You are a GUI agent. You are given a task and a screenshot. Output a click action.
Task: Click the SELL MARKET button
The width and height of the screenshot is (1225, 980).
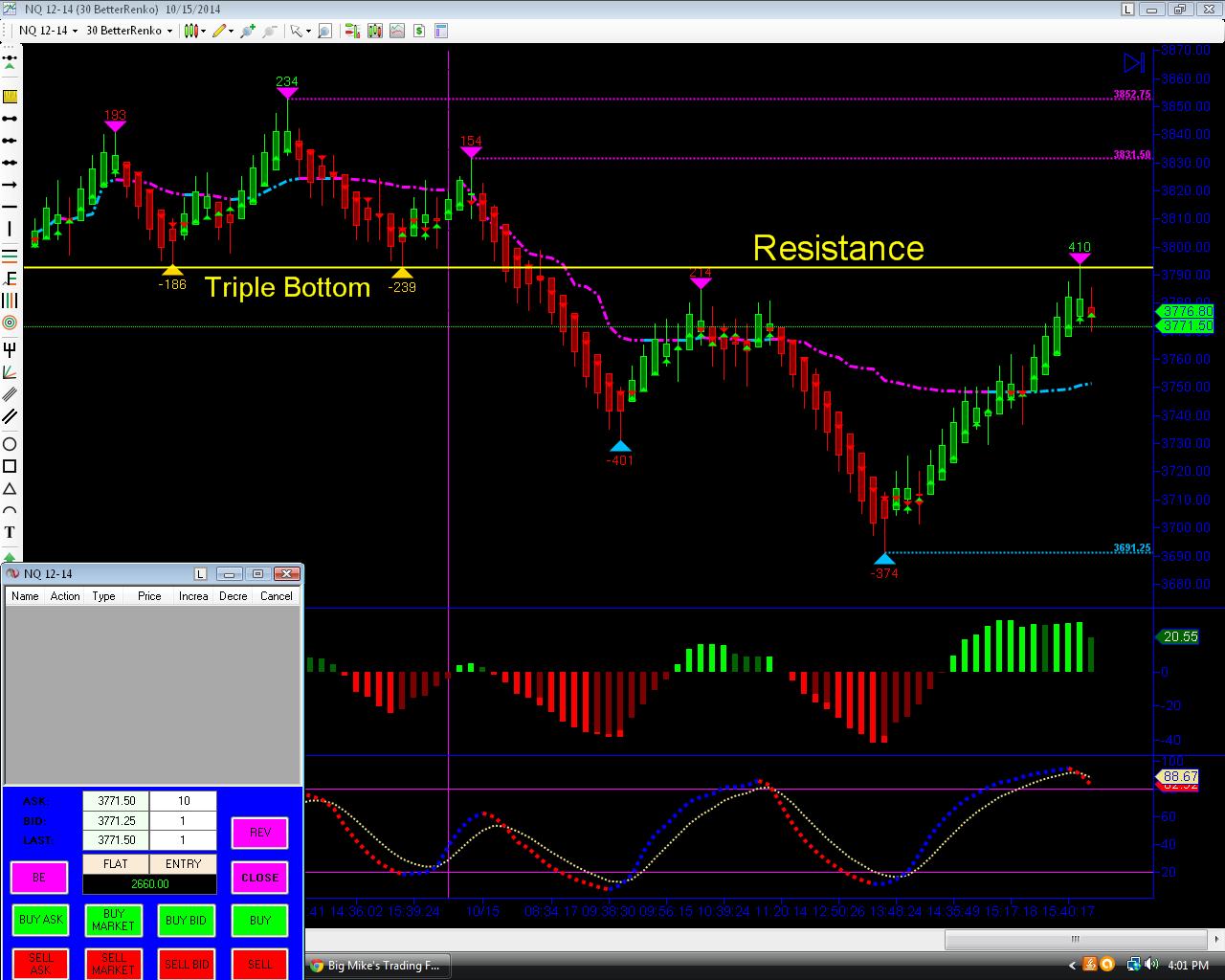coord(113,964)
